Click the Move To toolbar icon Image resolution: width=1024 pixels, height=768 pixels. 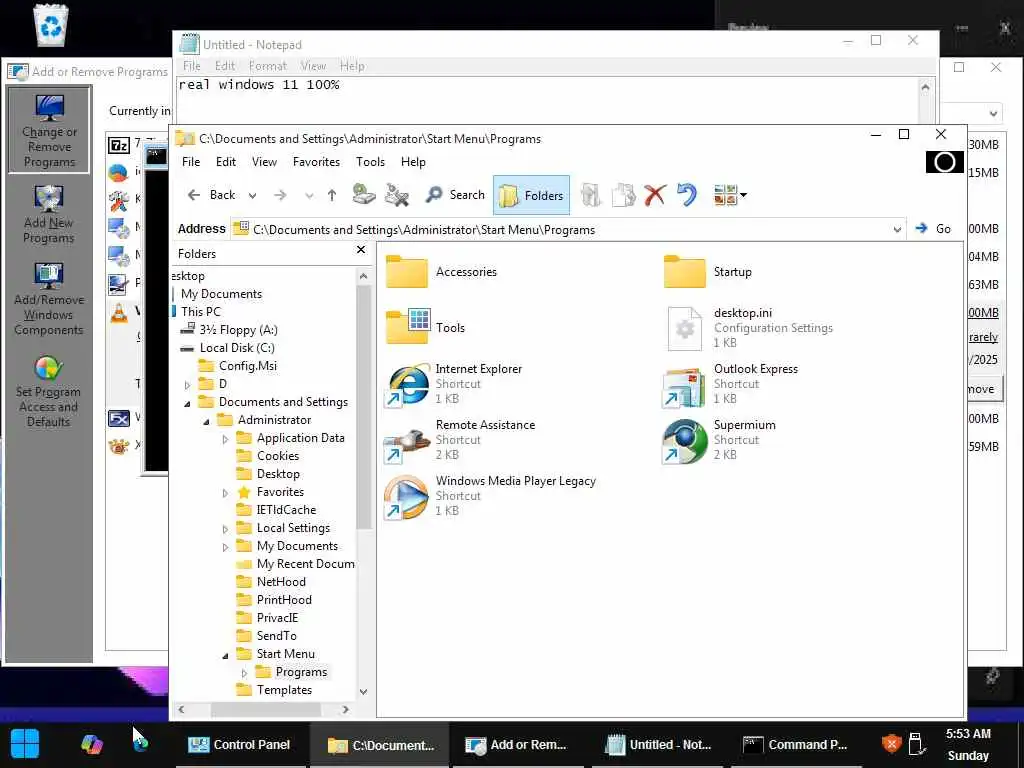click(590, 195)
